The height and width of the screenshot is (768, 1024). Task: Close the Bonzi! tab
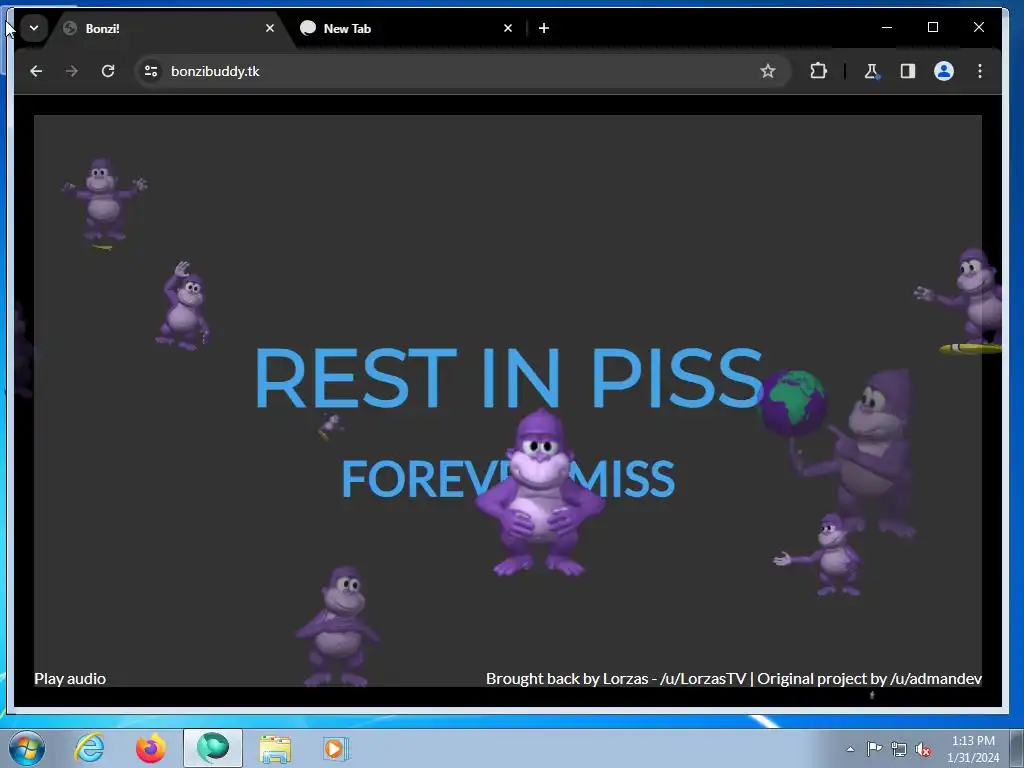270,28
